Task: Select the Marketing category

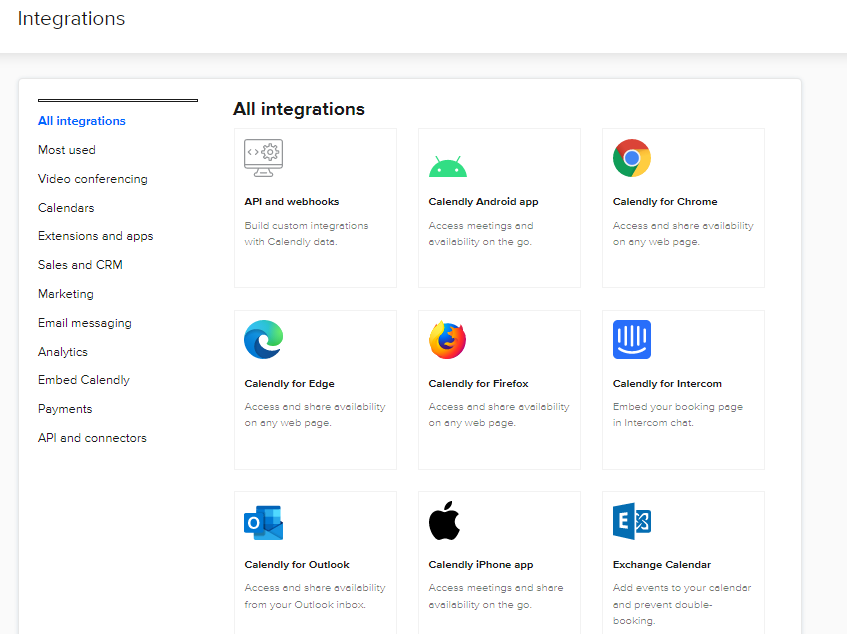Action: pos(65,294)
